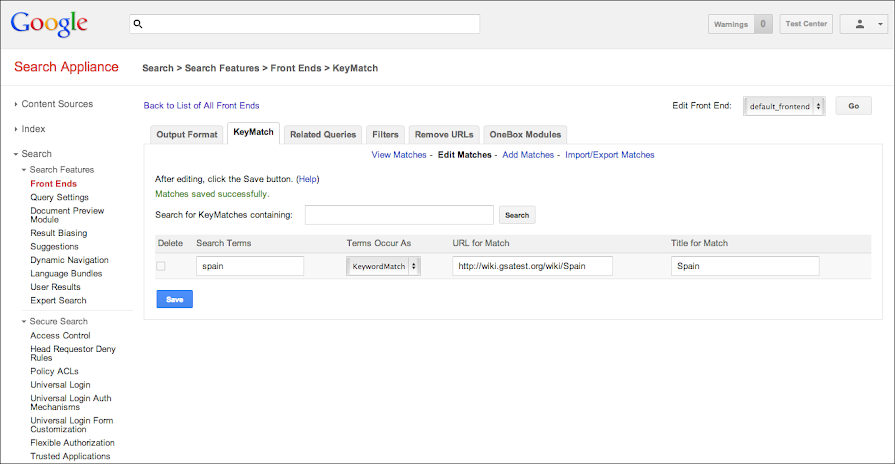Image resolution: width=895 pixels, height=464 pixels.
Task: Focus the Search for KeyMatches containing field
Action: point(399,215)
